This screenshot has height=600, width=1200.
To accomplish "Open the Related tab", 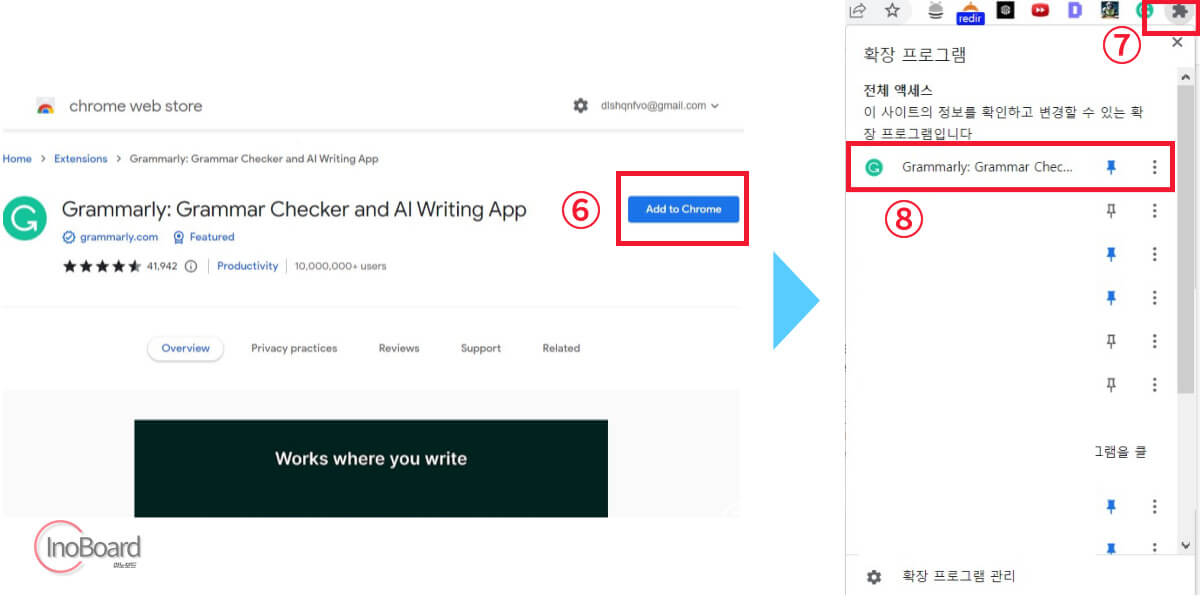I will (x=561, y=348).
